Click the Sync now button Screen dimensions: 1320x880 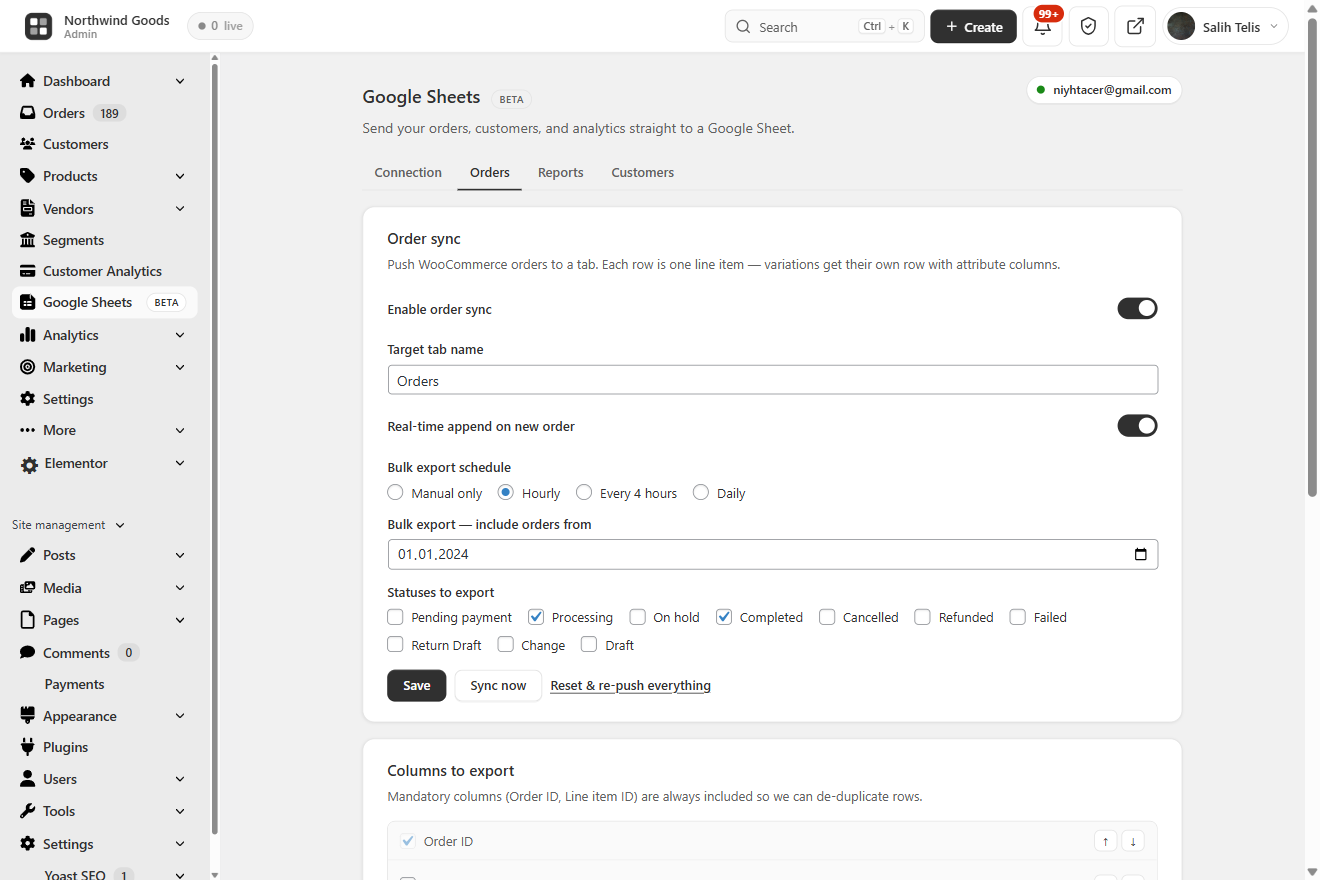click(498, 685)
